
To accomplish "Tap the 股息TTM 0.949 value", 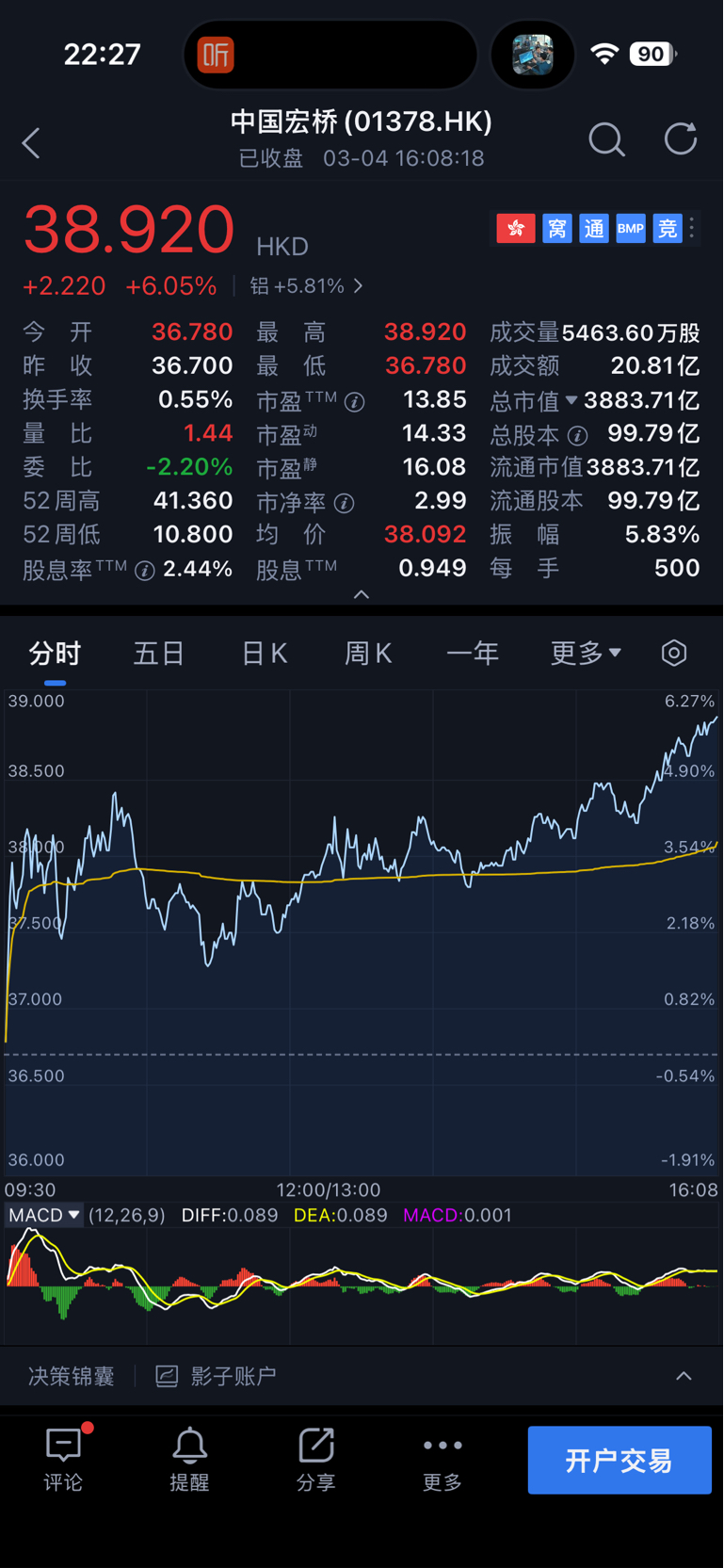I will click(x=432, y=568).
